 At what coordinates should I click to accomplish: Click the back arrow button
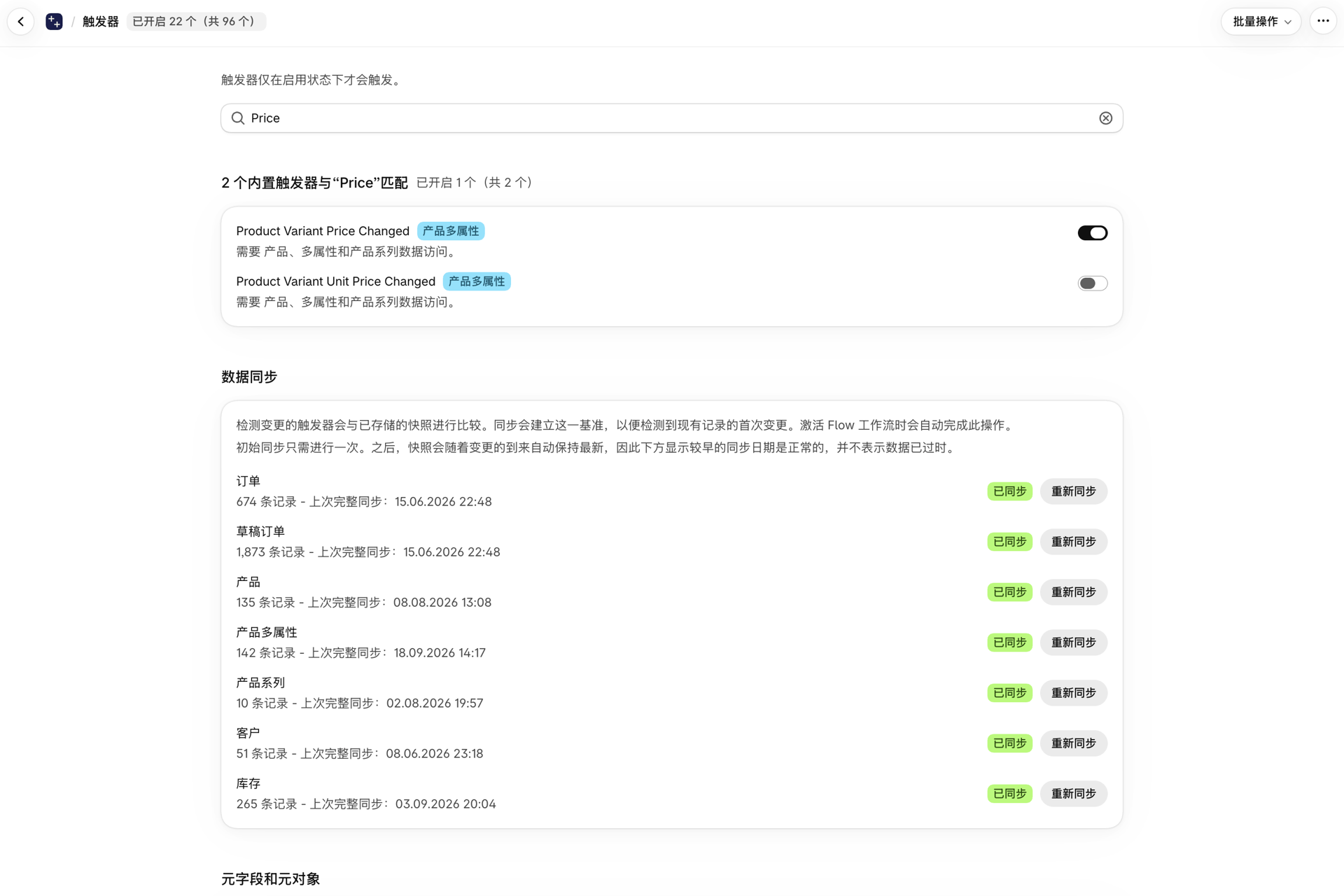click(21, 22)
